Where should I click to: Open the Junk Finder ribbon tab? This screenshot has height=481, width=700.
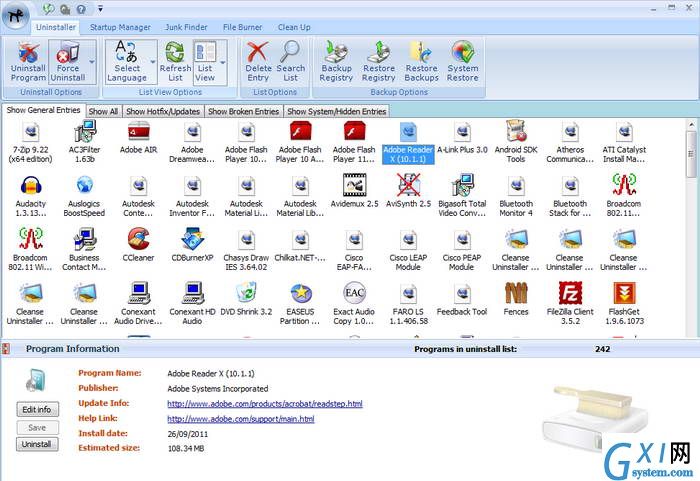click(x=186, y=27)
